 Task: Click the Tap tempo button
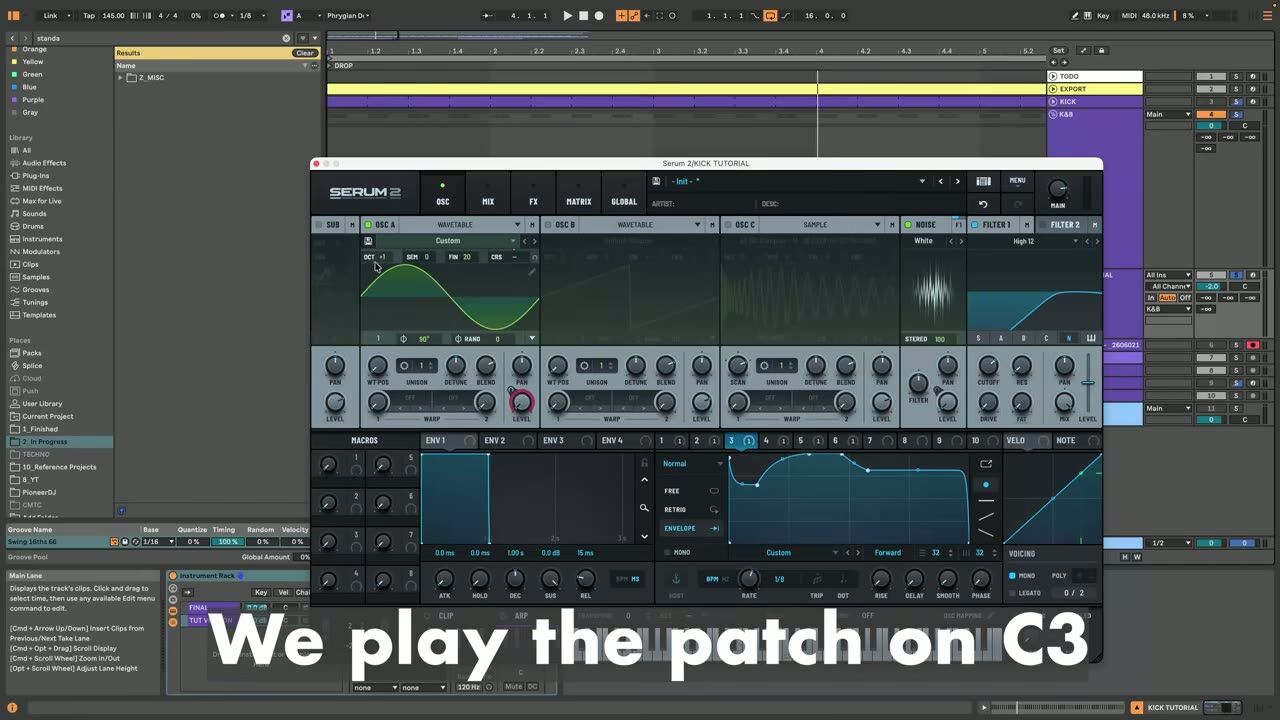click(89, 16)
